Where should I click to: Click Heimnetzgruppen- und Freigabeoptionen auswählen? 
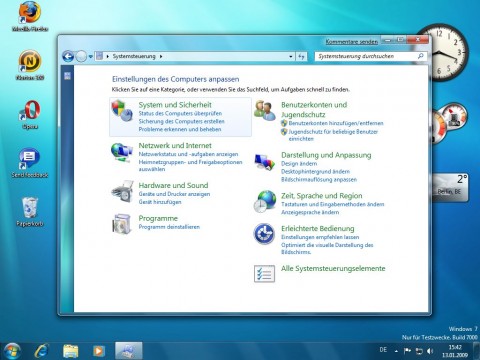coord(190,166)
